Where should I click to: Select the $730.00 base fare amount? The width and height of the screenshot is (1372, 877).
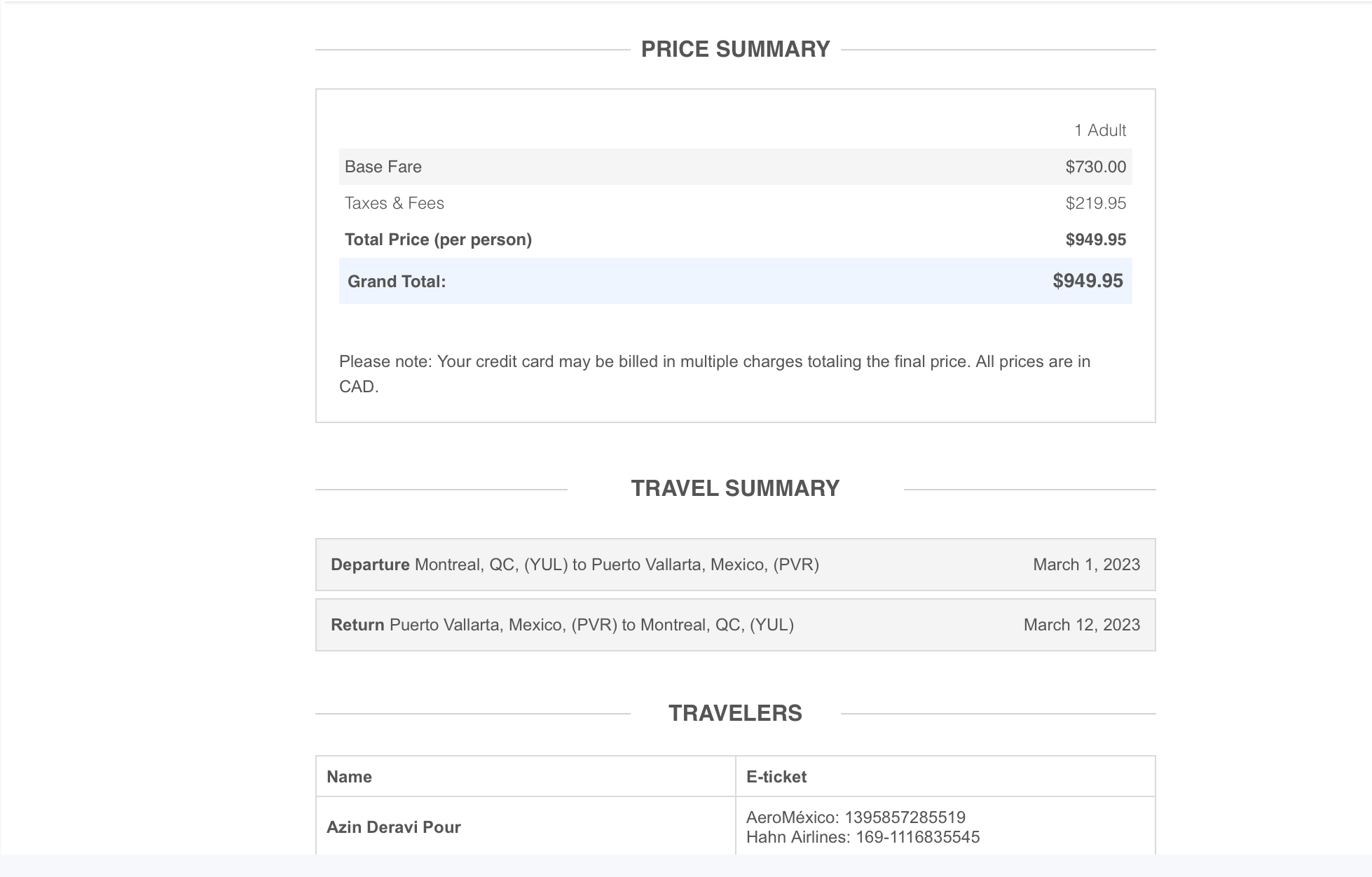1095,167
